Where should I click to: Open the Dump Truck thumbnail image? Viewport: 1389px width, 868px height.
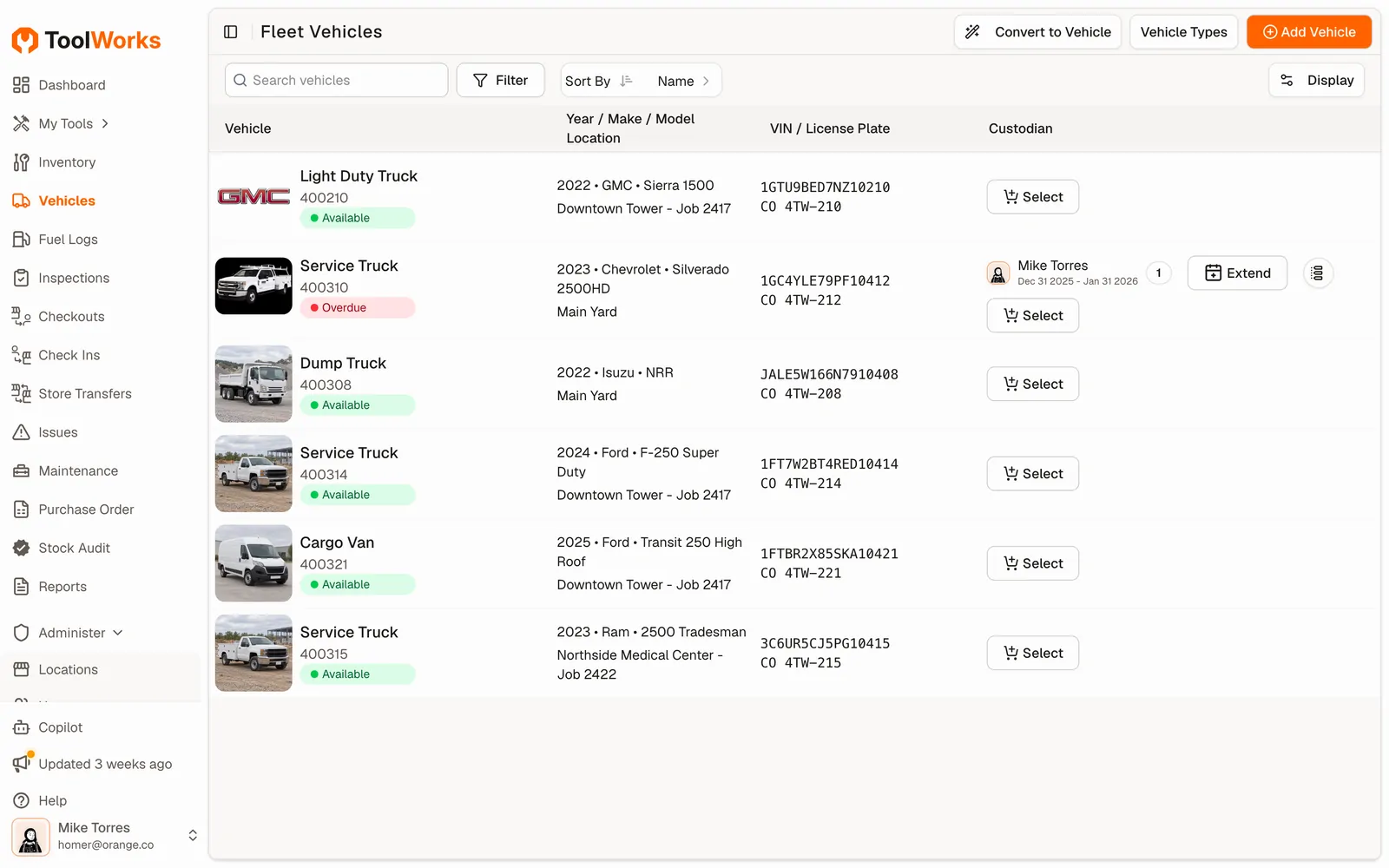click(253, 385)
